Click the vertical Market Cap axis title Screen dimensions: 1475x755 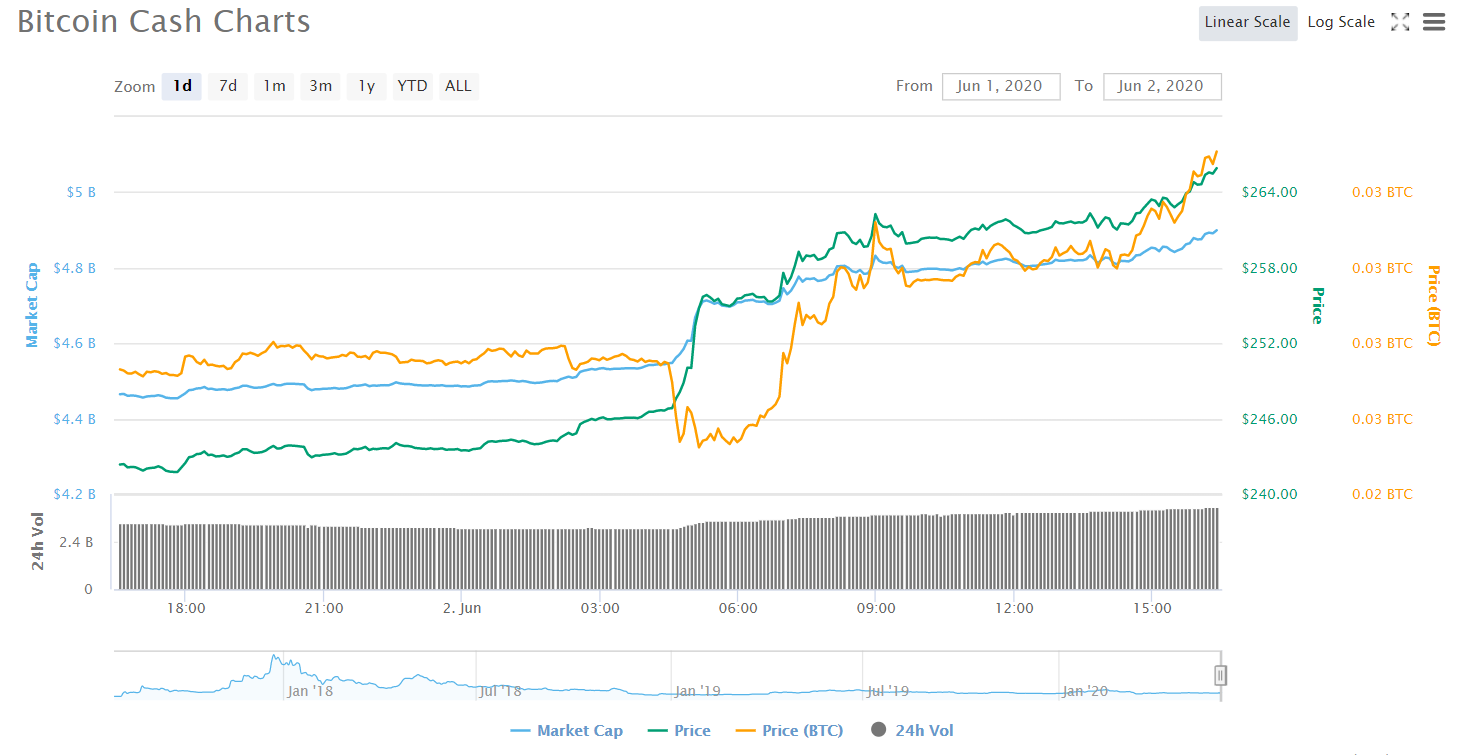pyautogui.click(x=32, y=305)
